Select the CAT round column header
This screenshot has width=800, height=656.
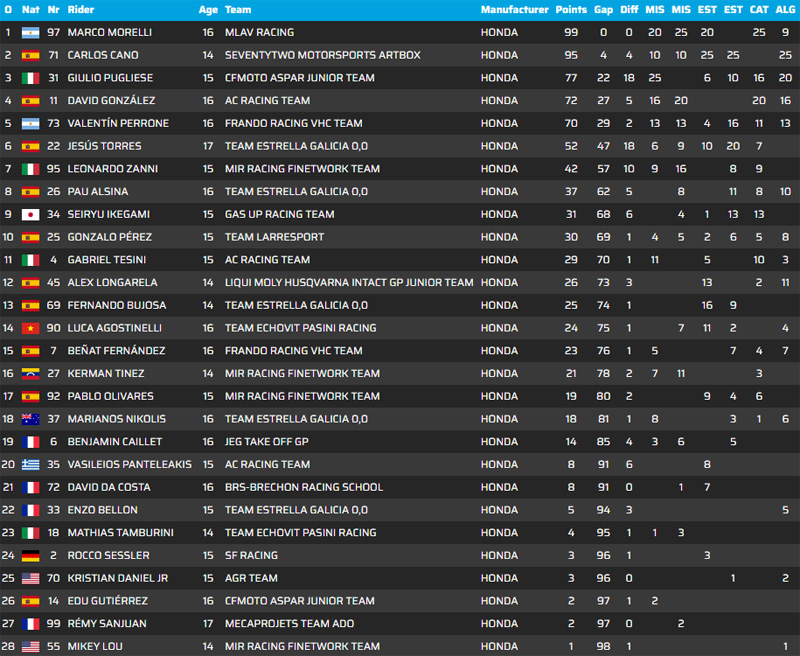point(759,10)
